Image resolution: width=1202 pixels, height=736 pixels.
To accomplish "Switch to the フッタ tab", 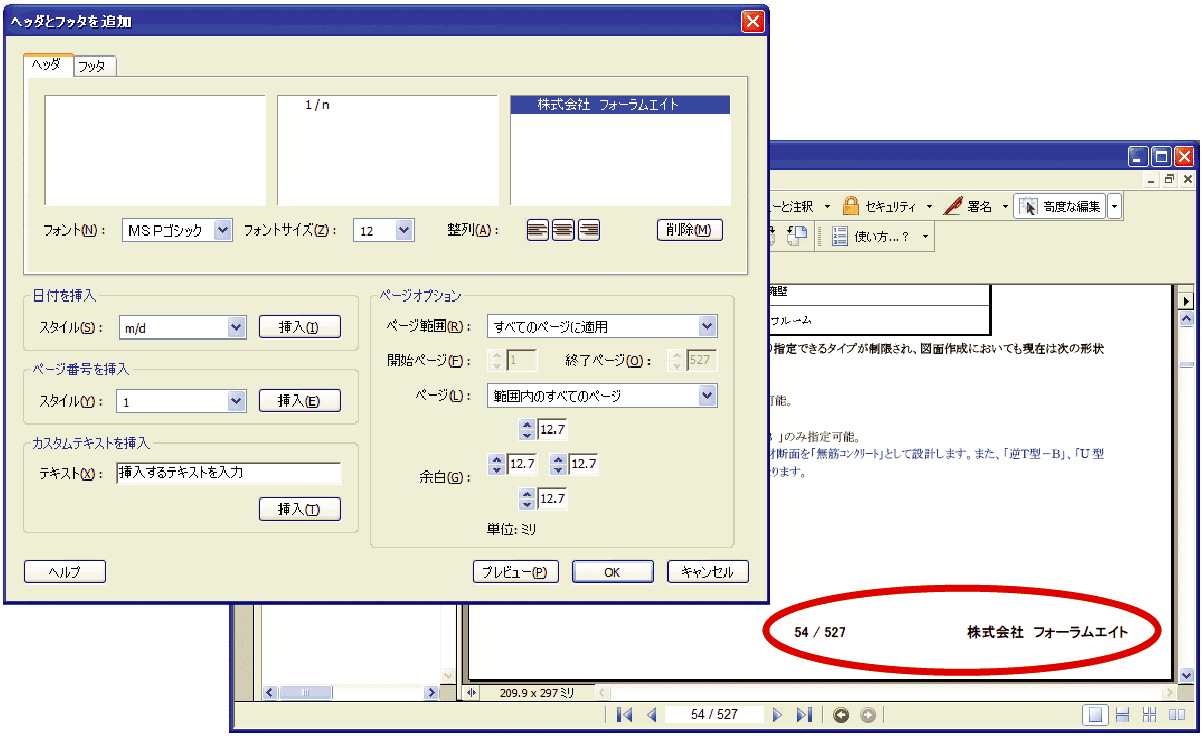I will 94,66.
